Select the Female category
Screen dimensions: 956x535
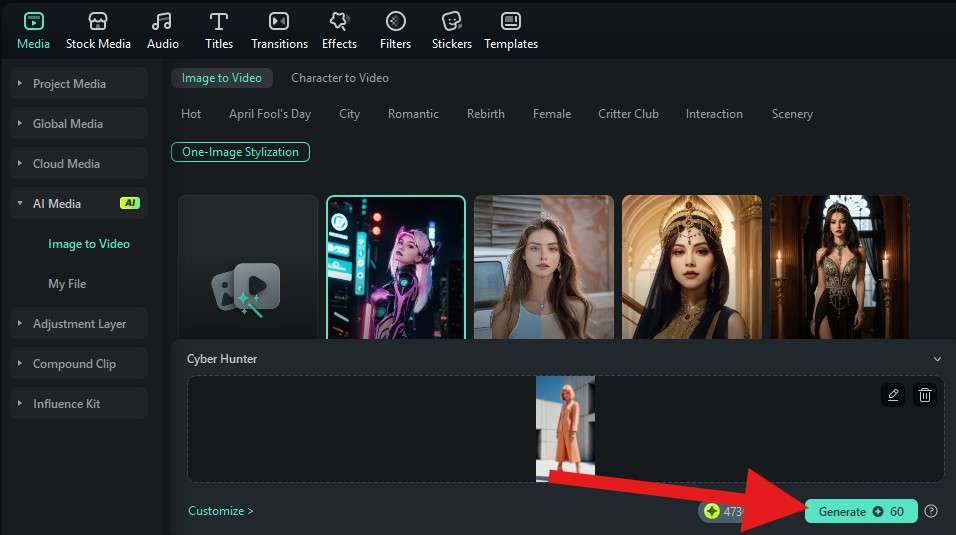pos(552,114)
